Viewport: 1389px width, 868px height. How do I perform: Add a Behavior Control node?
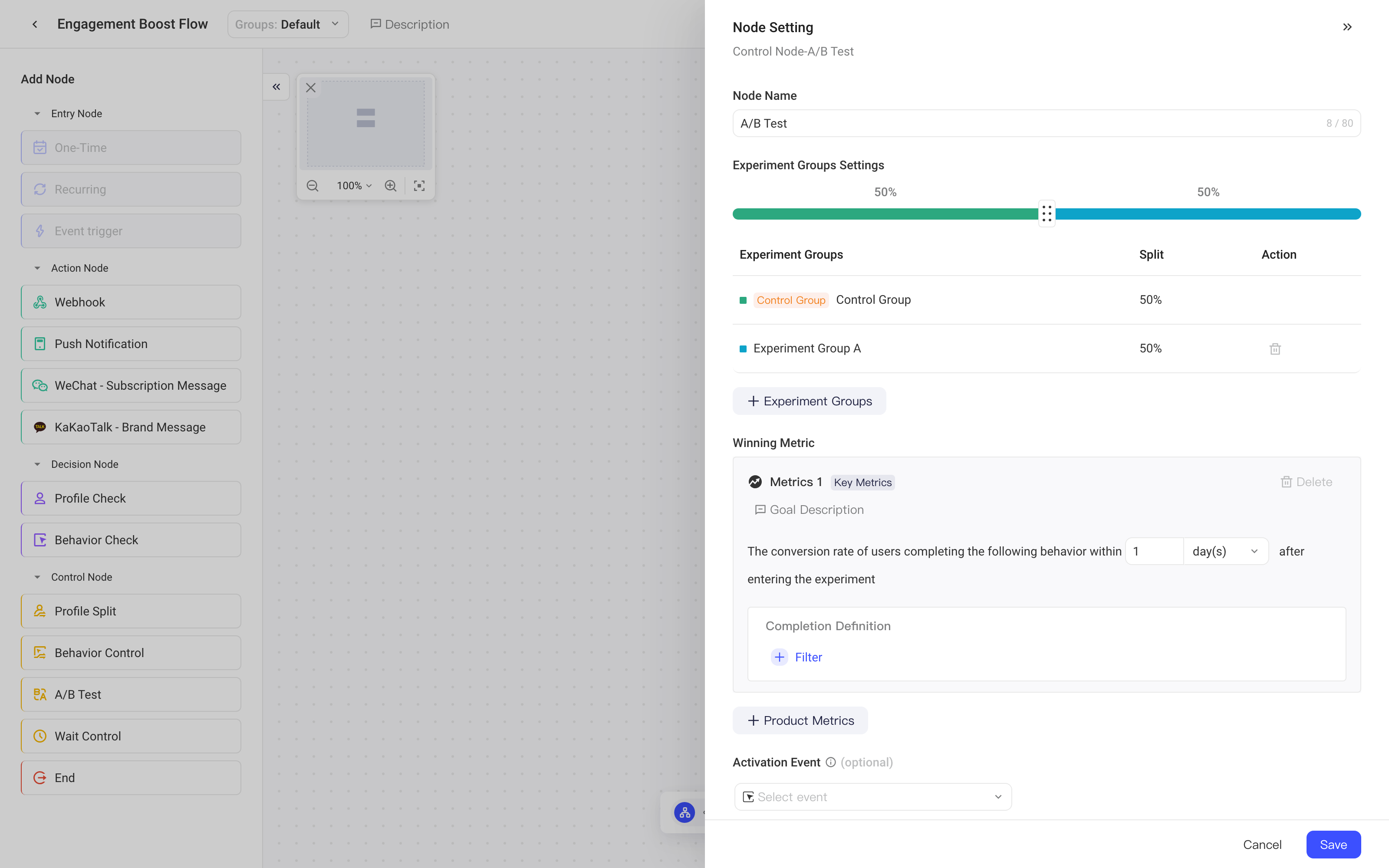pyautogui.click(x=131, y=653)
